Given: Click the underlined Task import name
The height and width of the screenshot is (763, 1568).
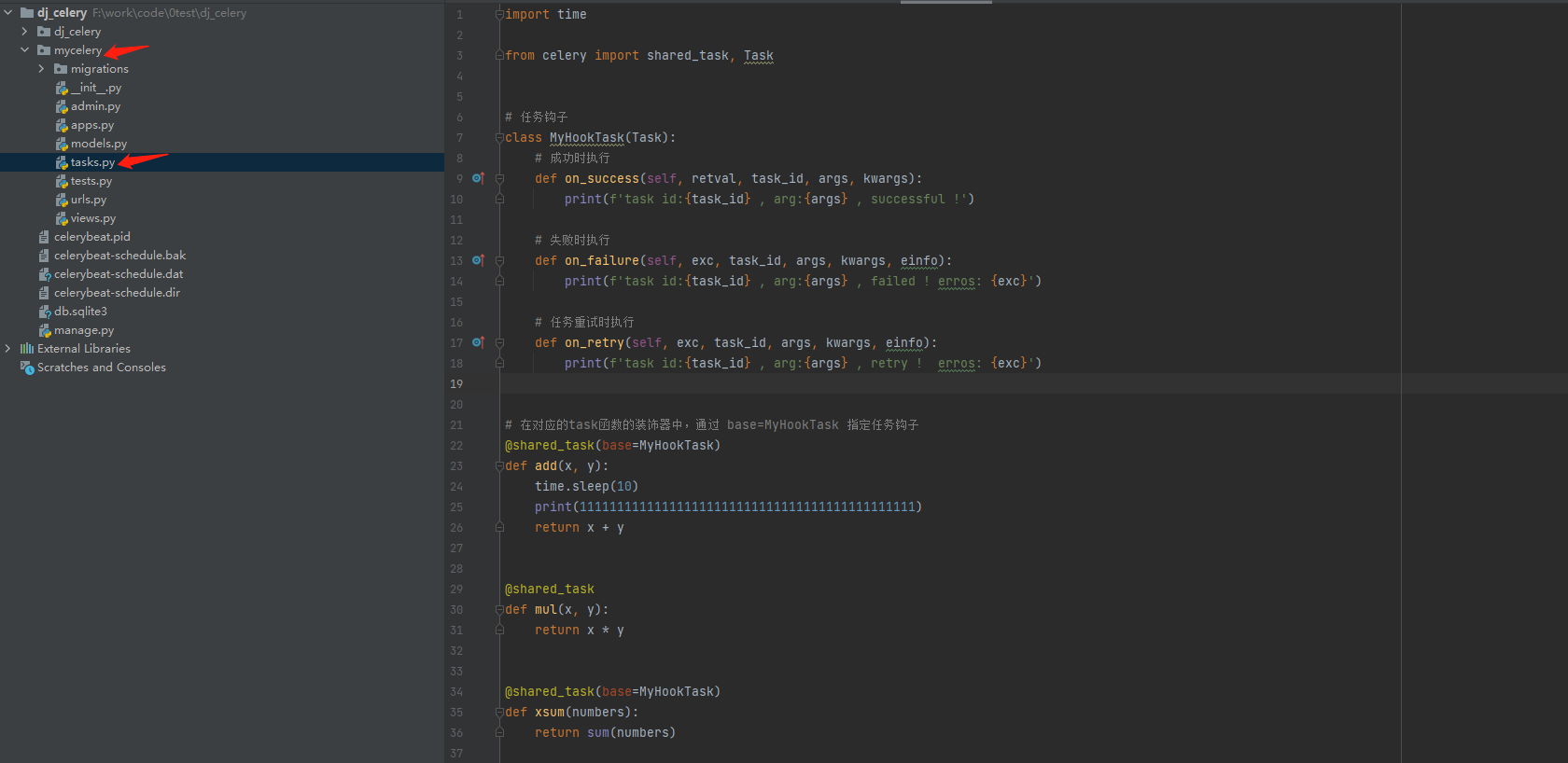Looking at the screenshot, I should (x=759, y=55).
